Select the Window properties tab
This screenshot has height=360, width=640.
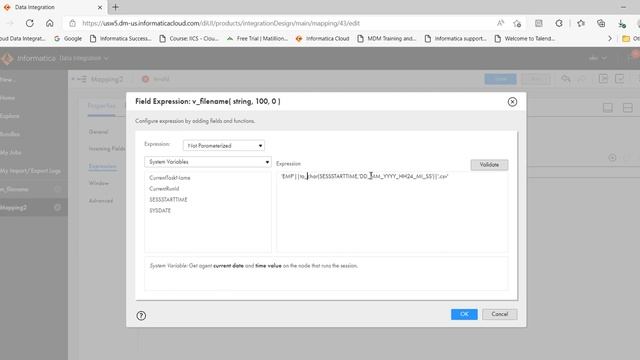click(99, 183)
